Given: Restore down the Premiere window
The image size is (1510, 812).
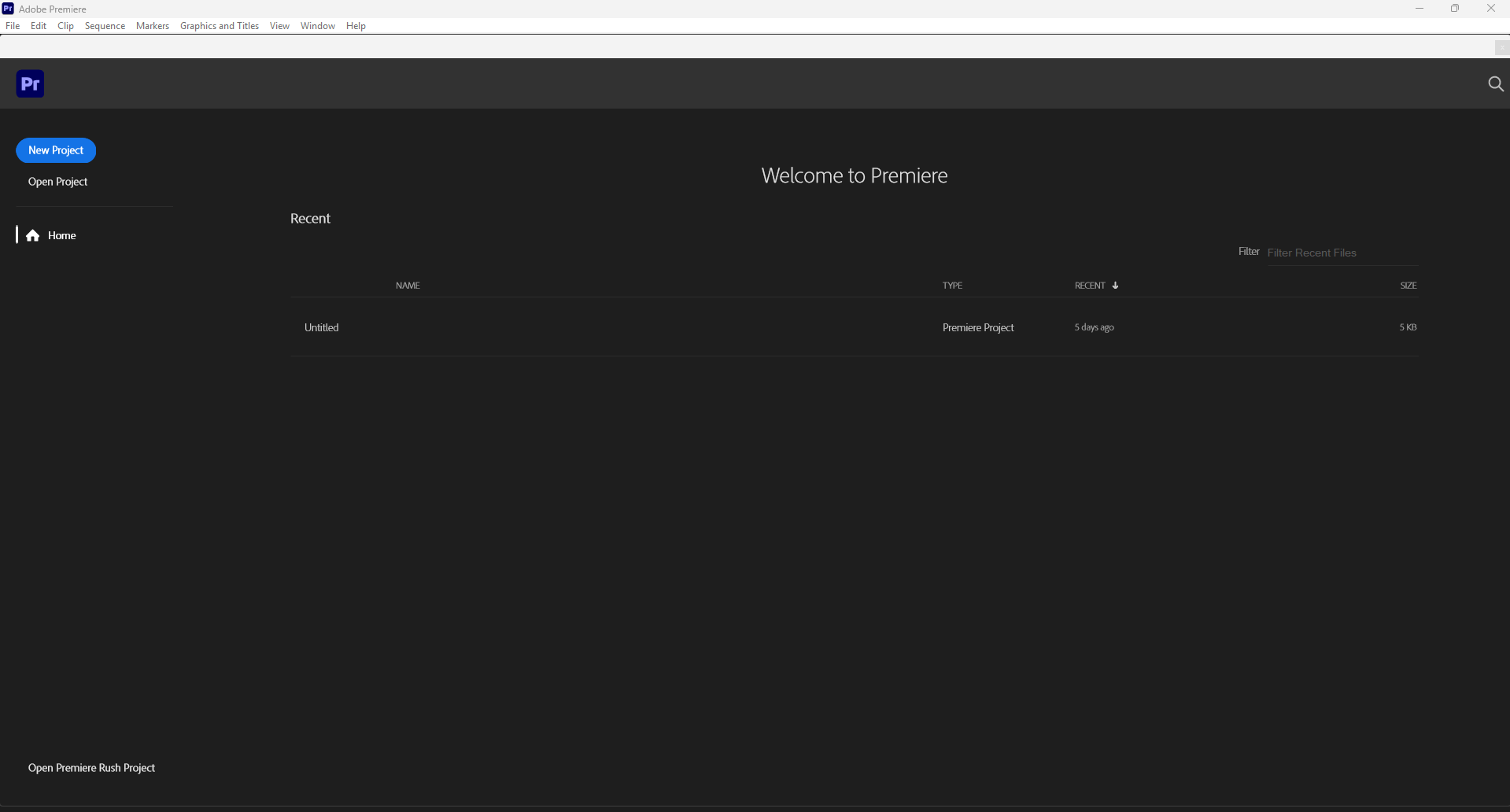Looking at the screenshot, I should pyautogui.click(x=1455, y=9).
